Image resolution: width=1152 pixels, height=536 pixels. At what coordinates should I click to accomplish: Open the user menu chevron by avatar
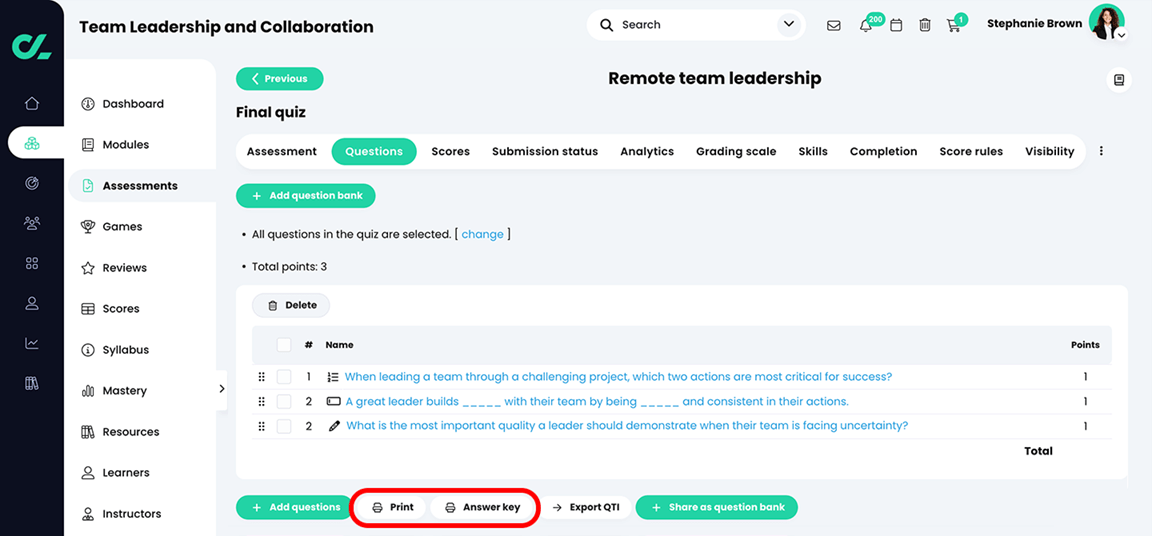[1120, 35]
